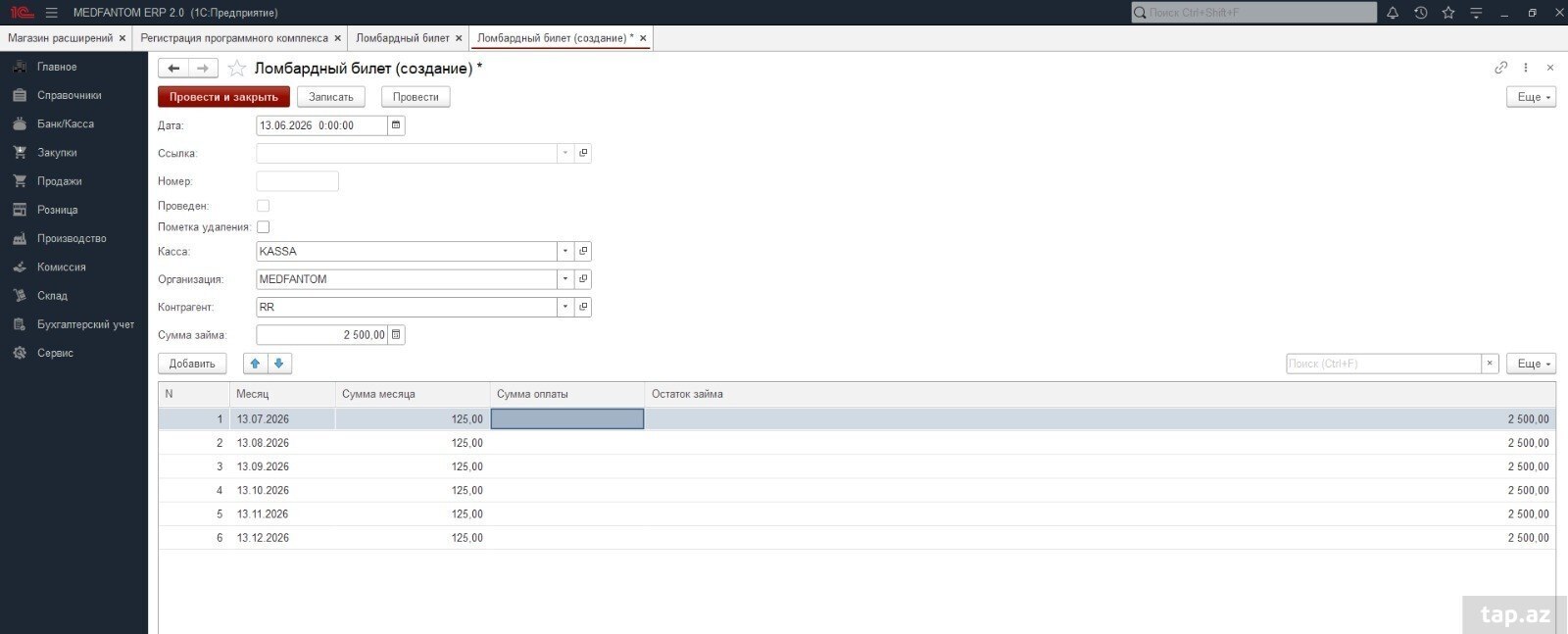Open notifications bell icon

pyautogui.click(x=1392, y=13)
